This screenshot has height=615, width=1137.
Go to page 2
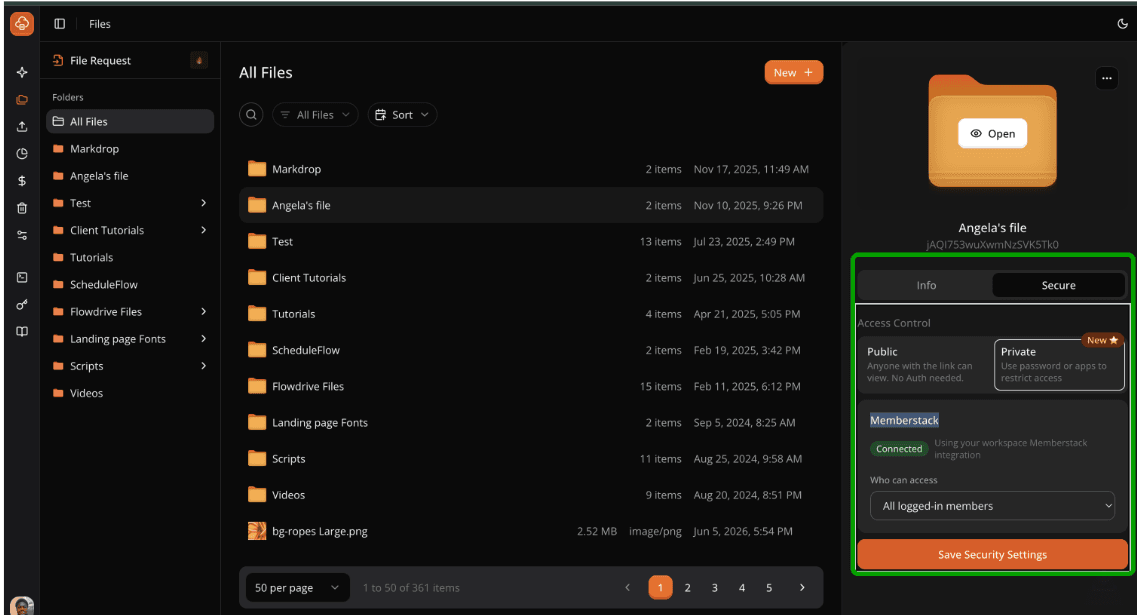tap(687, 587)
